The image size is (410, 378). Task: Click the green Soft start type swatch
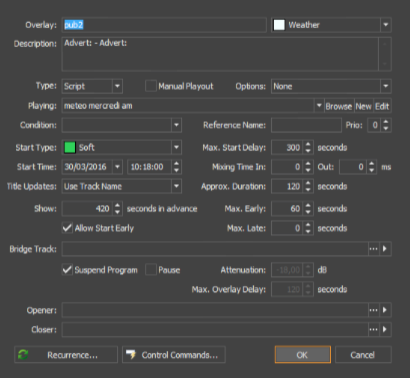tap(70, 147)
